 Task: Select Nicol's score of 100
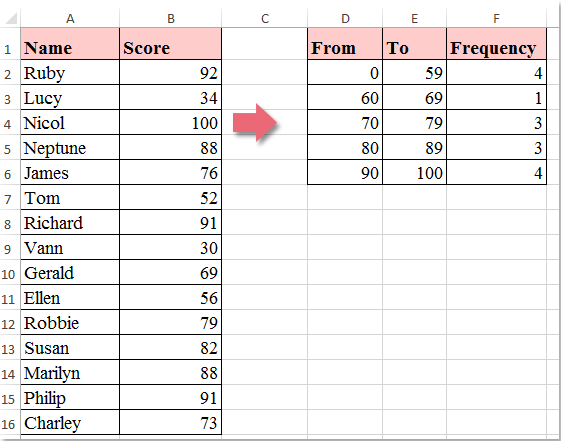[x=171, y=123]
